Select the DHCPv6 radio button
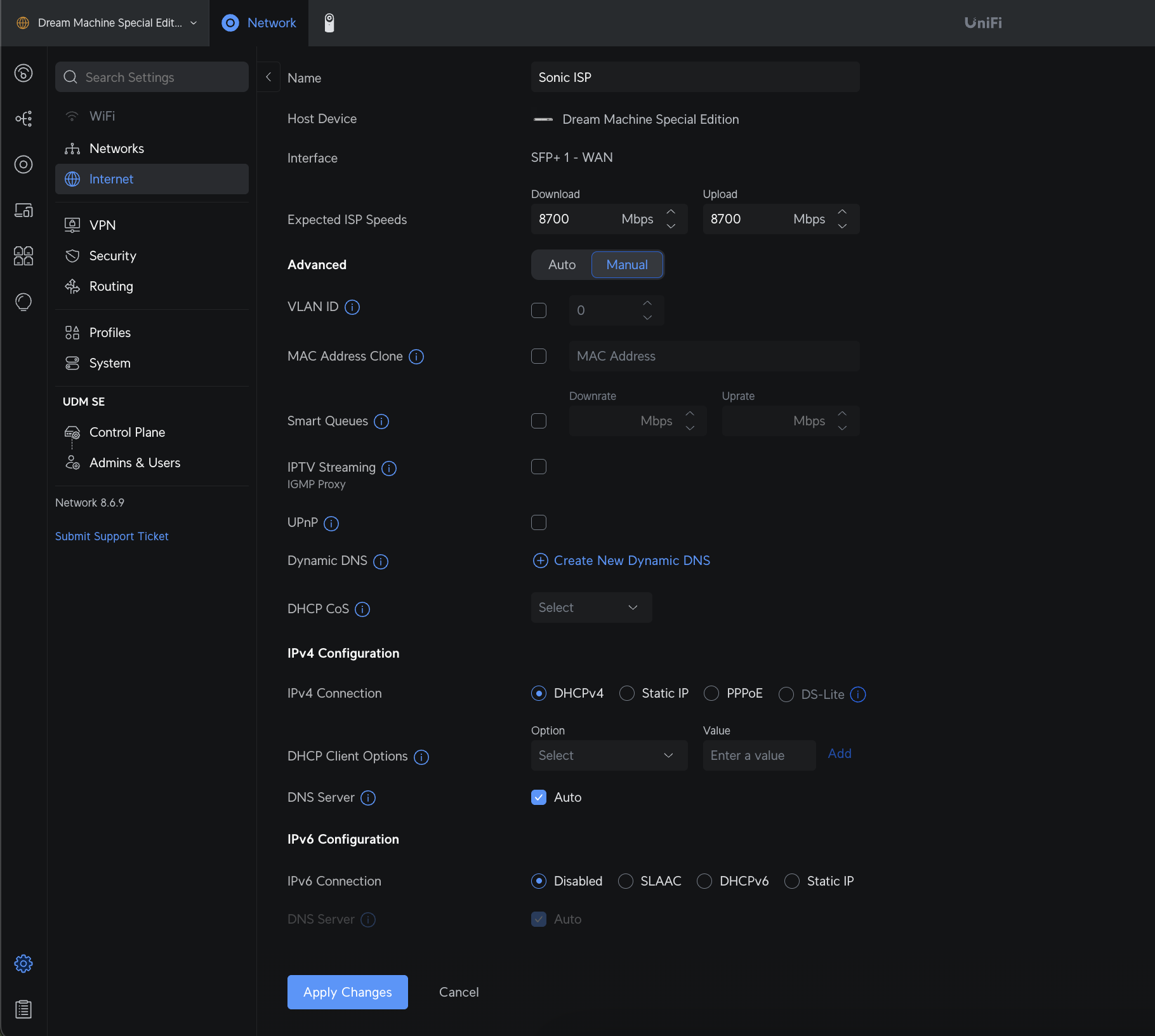 704,881
